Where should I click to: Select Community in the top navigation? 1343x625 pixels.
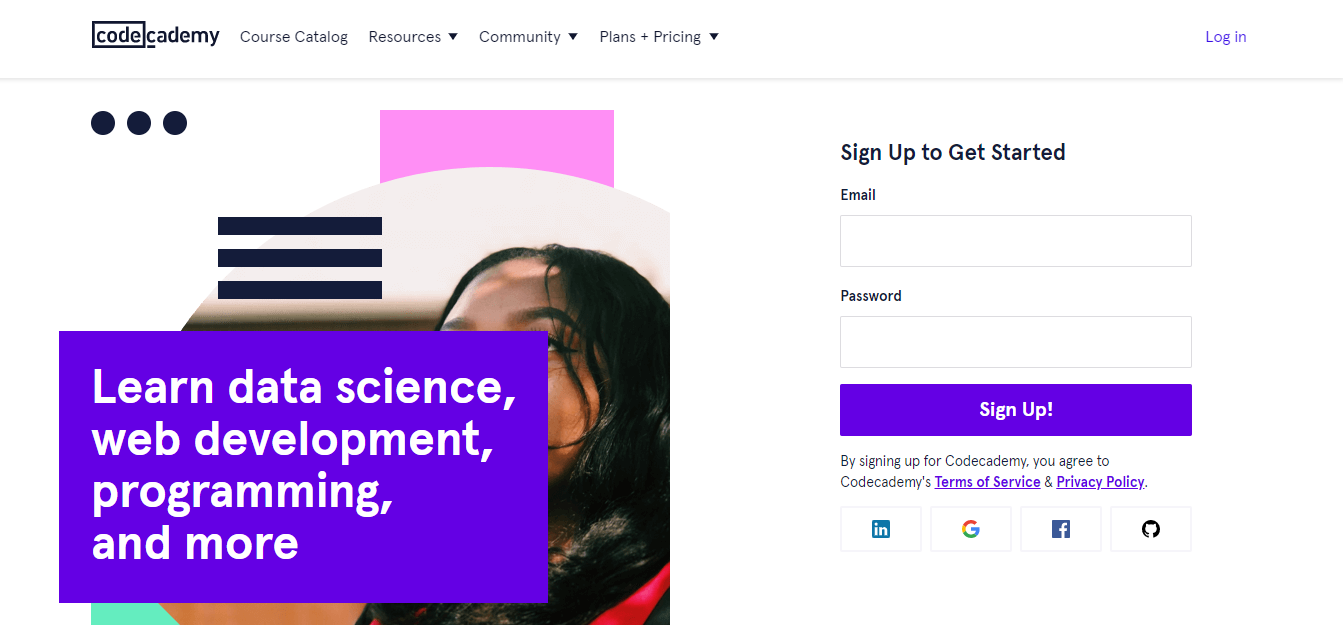(520, 36)
